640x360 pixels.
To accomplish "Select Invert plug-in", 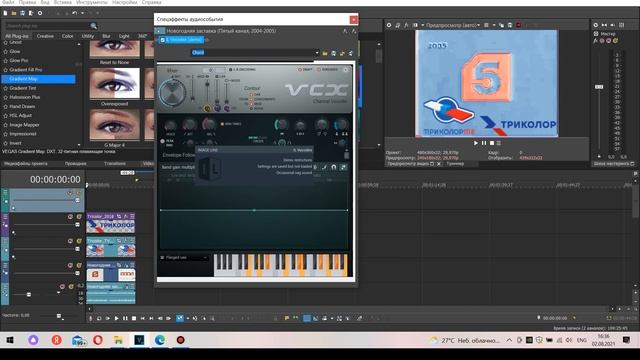I will [16, 143].
